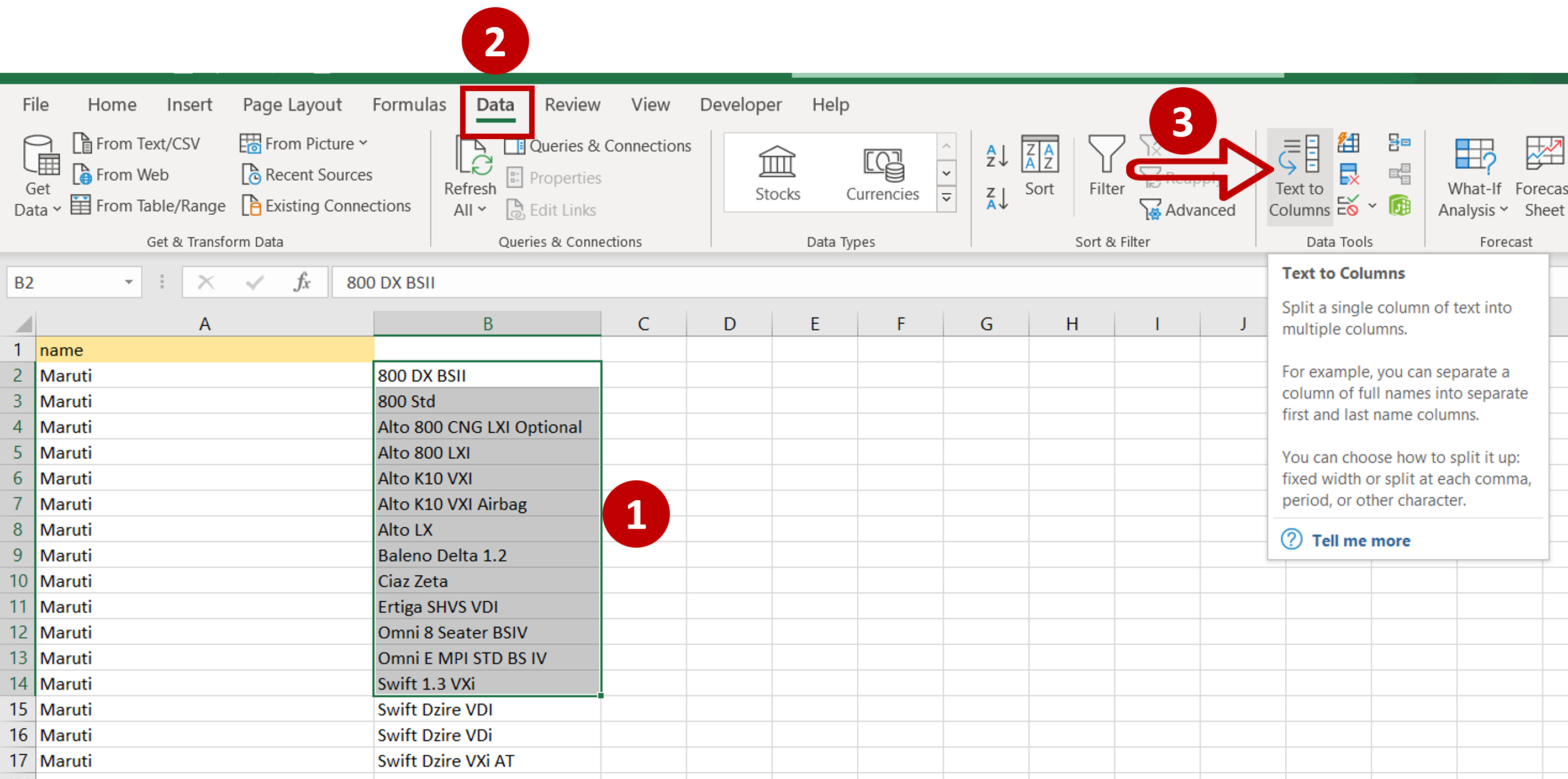The width and height of the screenshot is (1568, 779).
Task: Import data From Text/CSV
Action: click(x=136, y=144)
